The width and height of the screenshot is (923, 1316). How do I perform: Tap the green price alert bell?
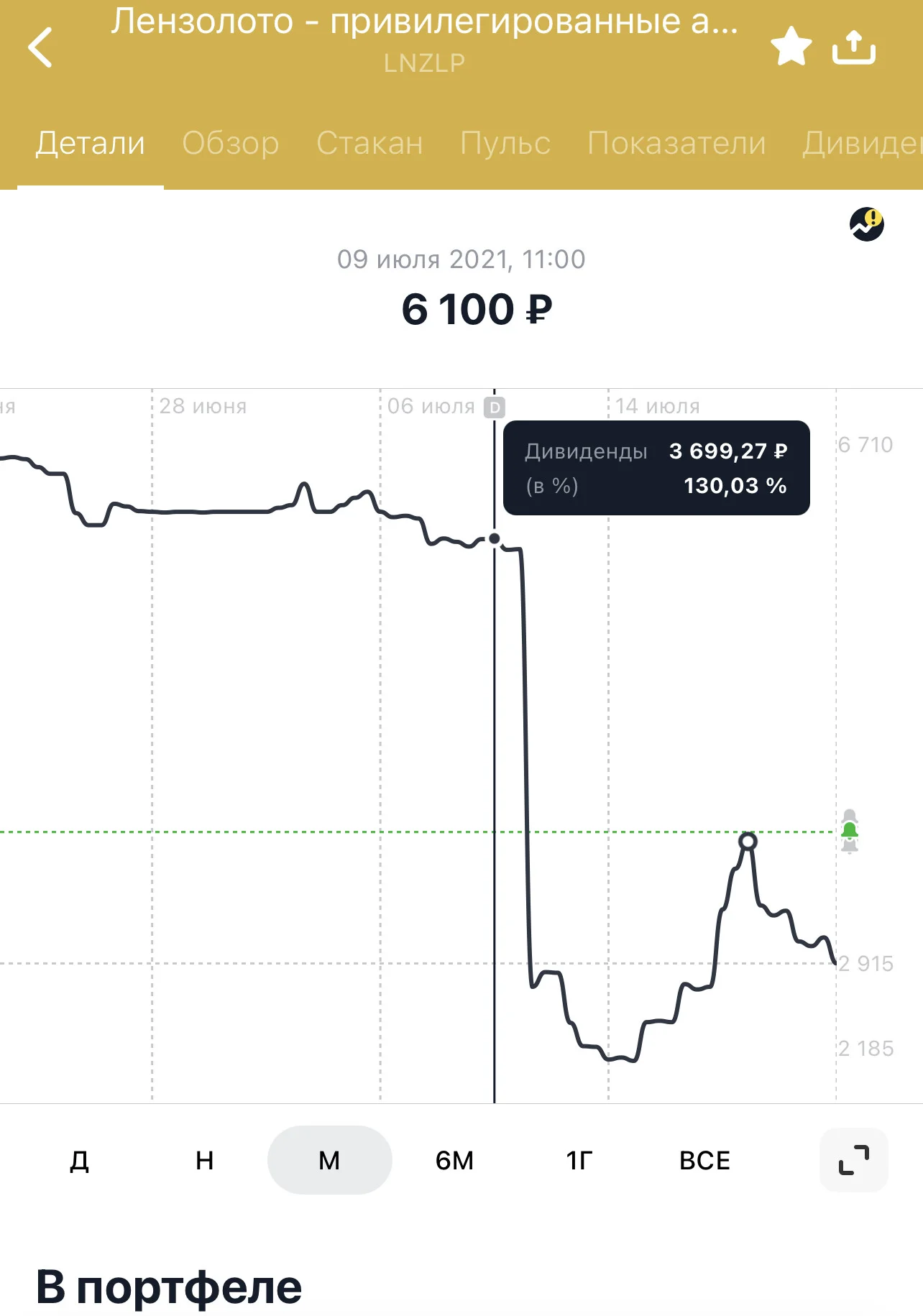850,832
